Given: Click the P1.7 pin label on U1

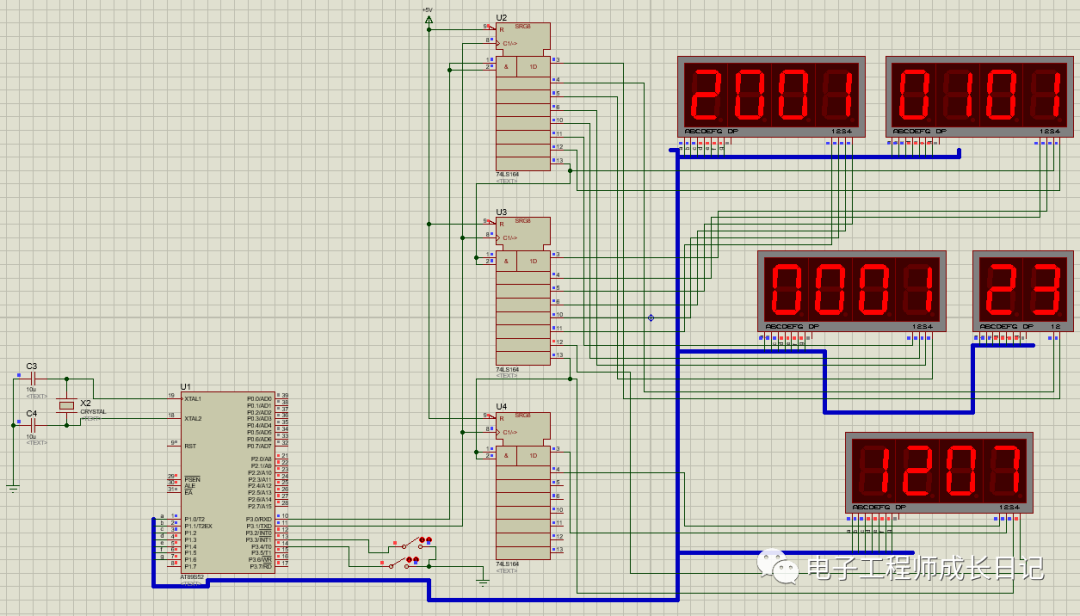Looking at the screenshot, I should (x=190, y=566).
